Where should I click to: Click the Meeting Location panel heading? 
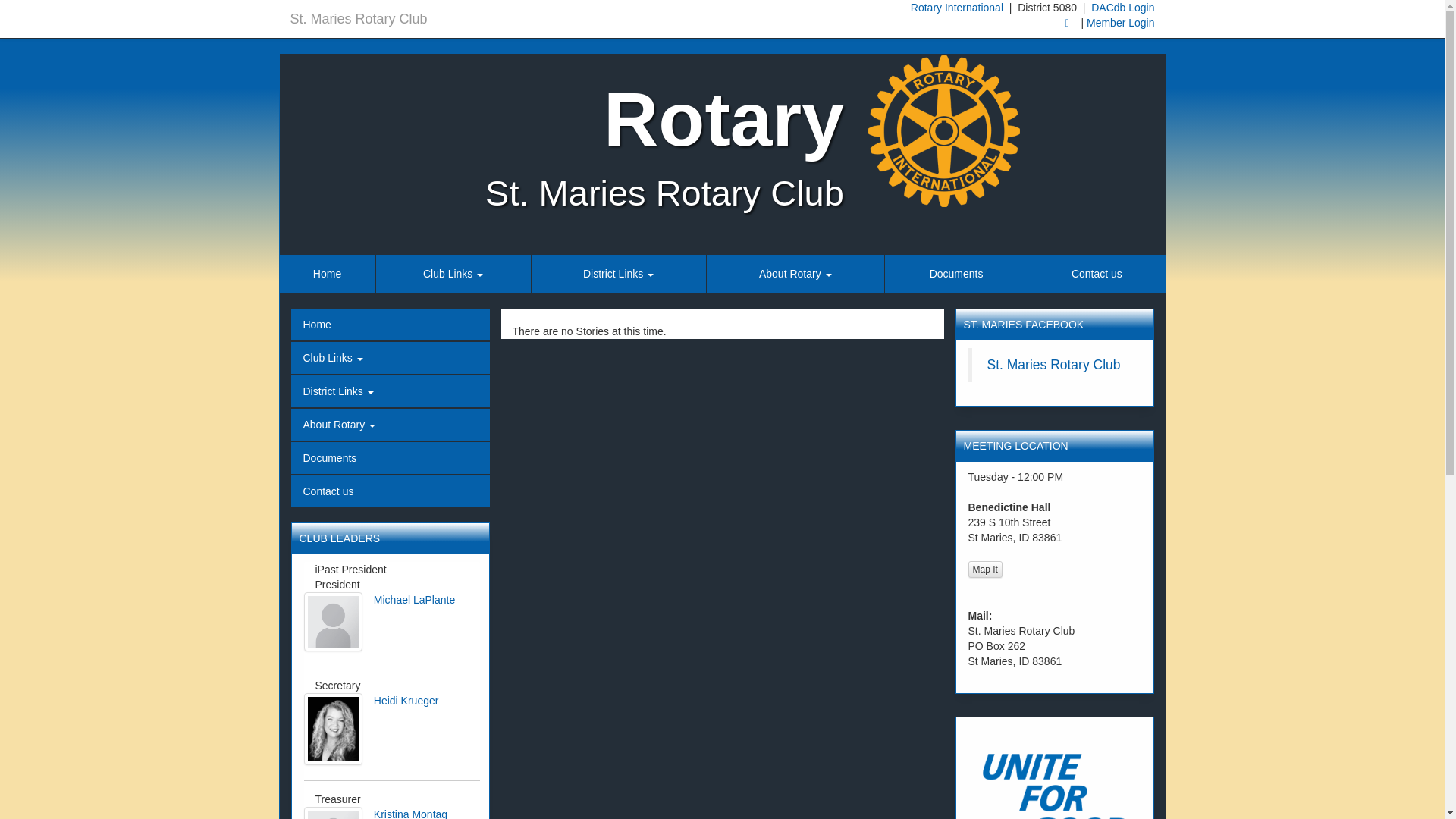click(1054, 446)
